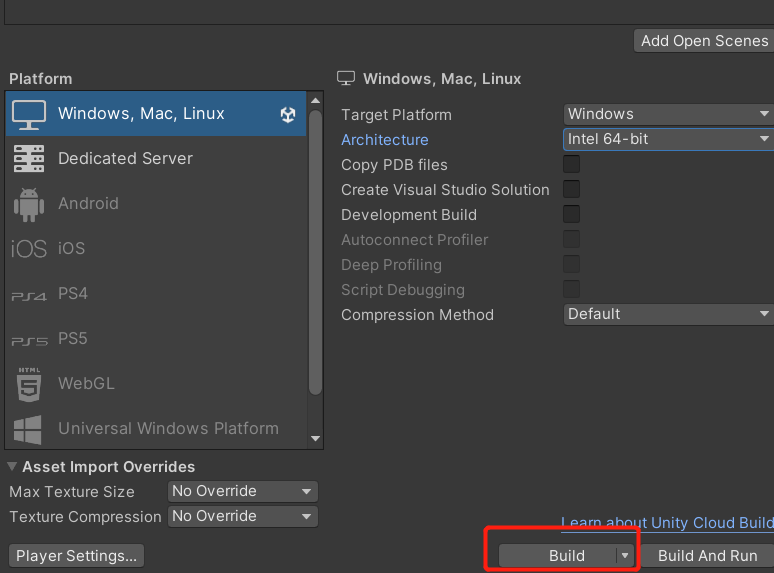Select the Android platform entry
The height and width of the screenshot is (573, 774).
coord(156,204)
